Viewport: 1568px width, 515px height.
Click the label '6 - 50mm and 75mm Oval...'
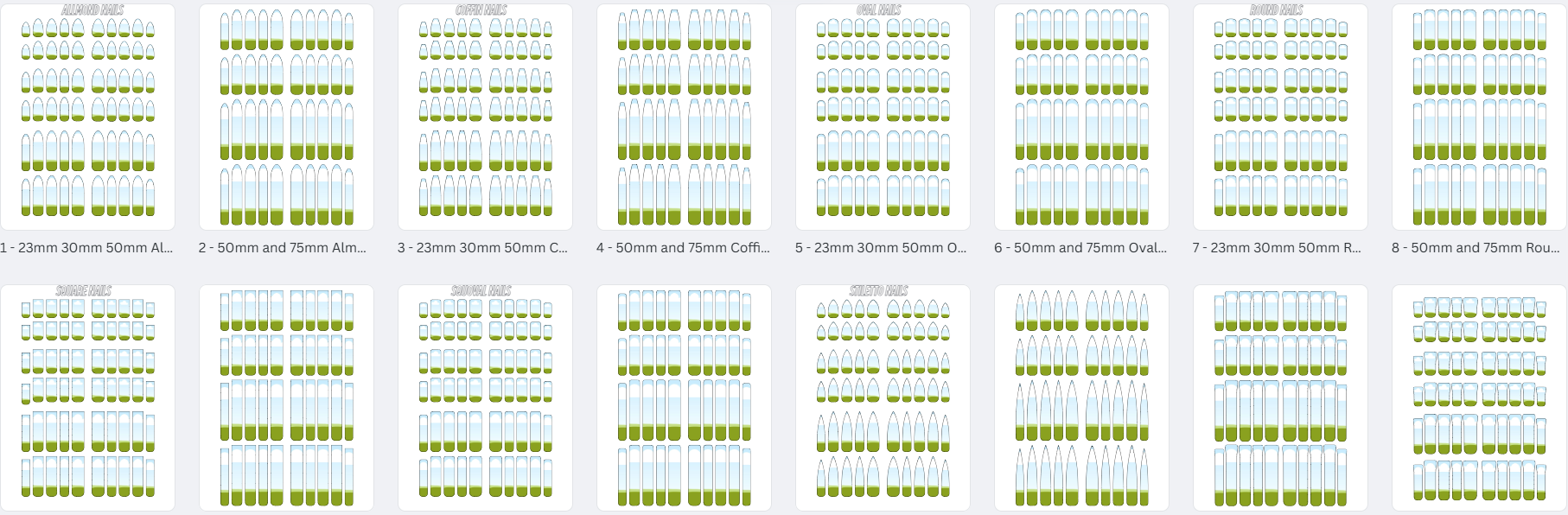tap(1080, 248)
